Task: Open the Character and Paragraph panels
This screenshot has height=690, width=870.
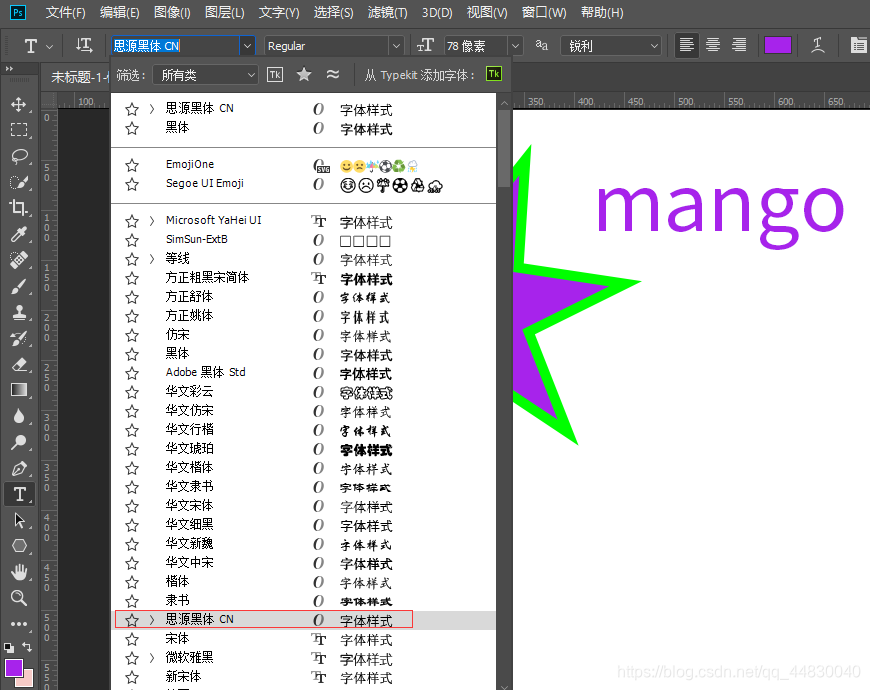Action: pos(859,45)
